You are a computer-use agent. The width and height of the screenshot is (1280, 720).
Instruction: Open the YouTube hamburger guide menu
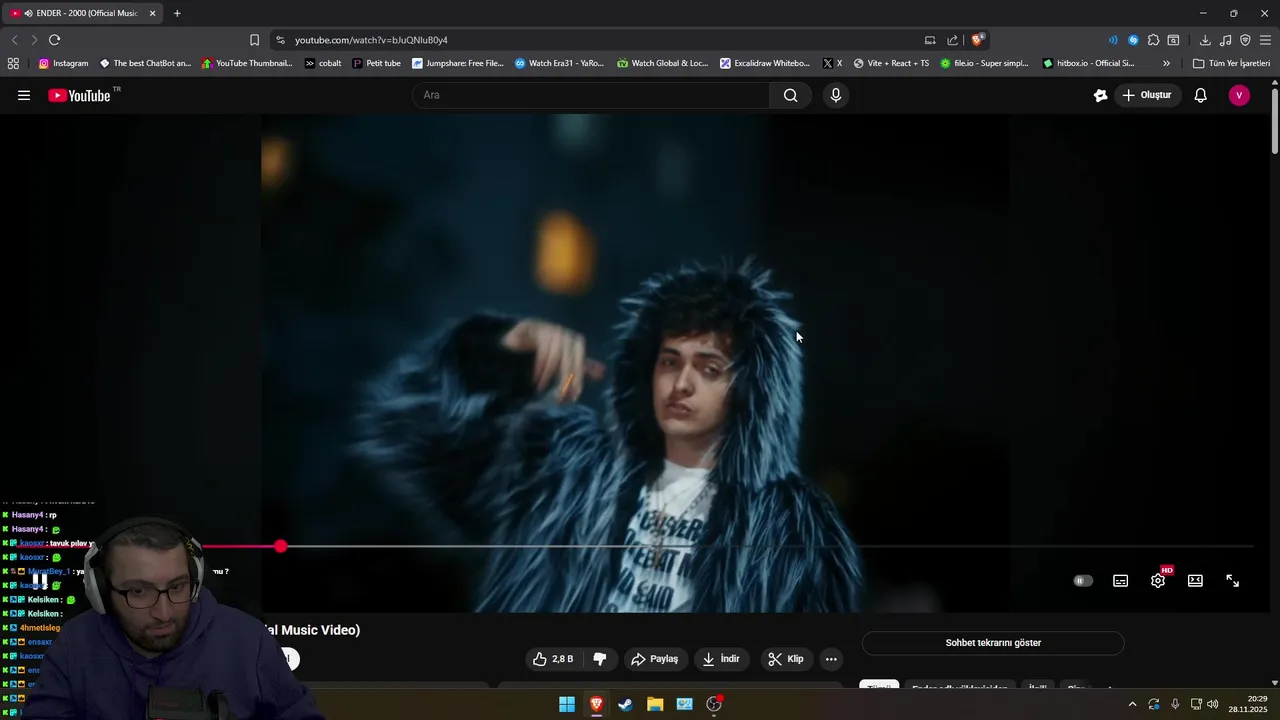coord(24,95)
